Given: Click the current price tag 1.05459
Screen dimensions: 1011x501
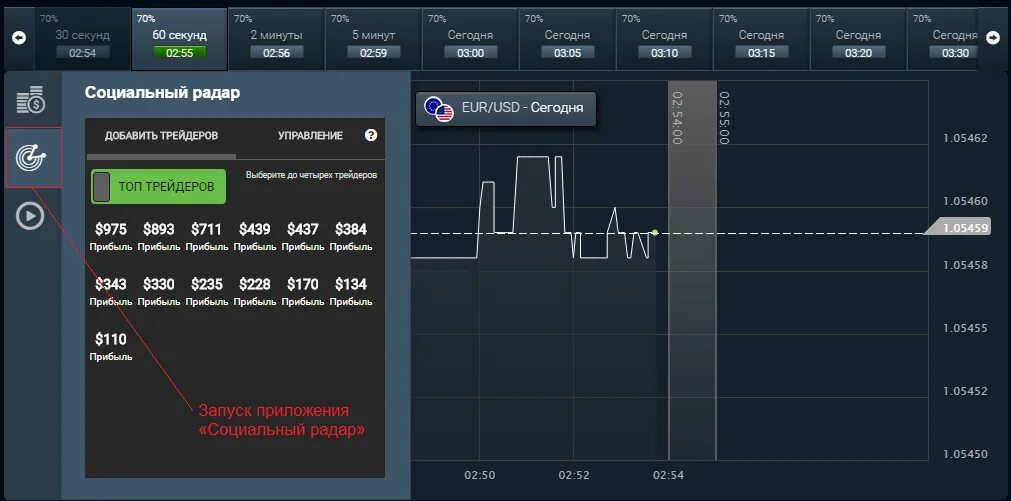Looking at the screenshot, I should pyautogui.click(x=958, y=228).
